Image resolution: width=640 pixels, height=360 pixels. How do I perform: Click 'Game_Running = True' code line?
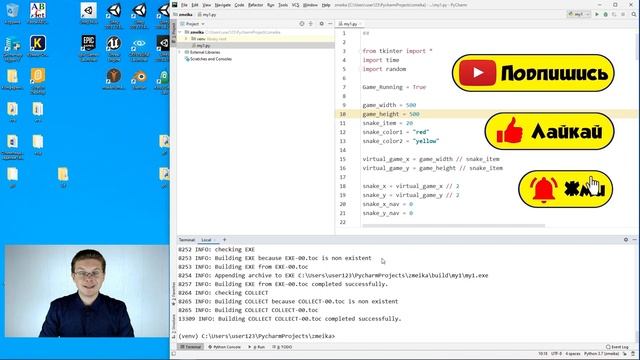[x=394, y=87]
